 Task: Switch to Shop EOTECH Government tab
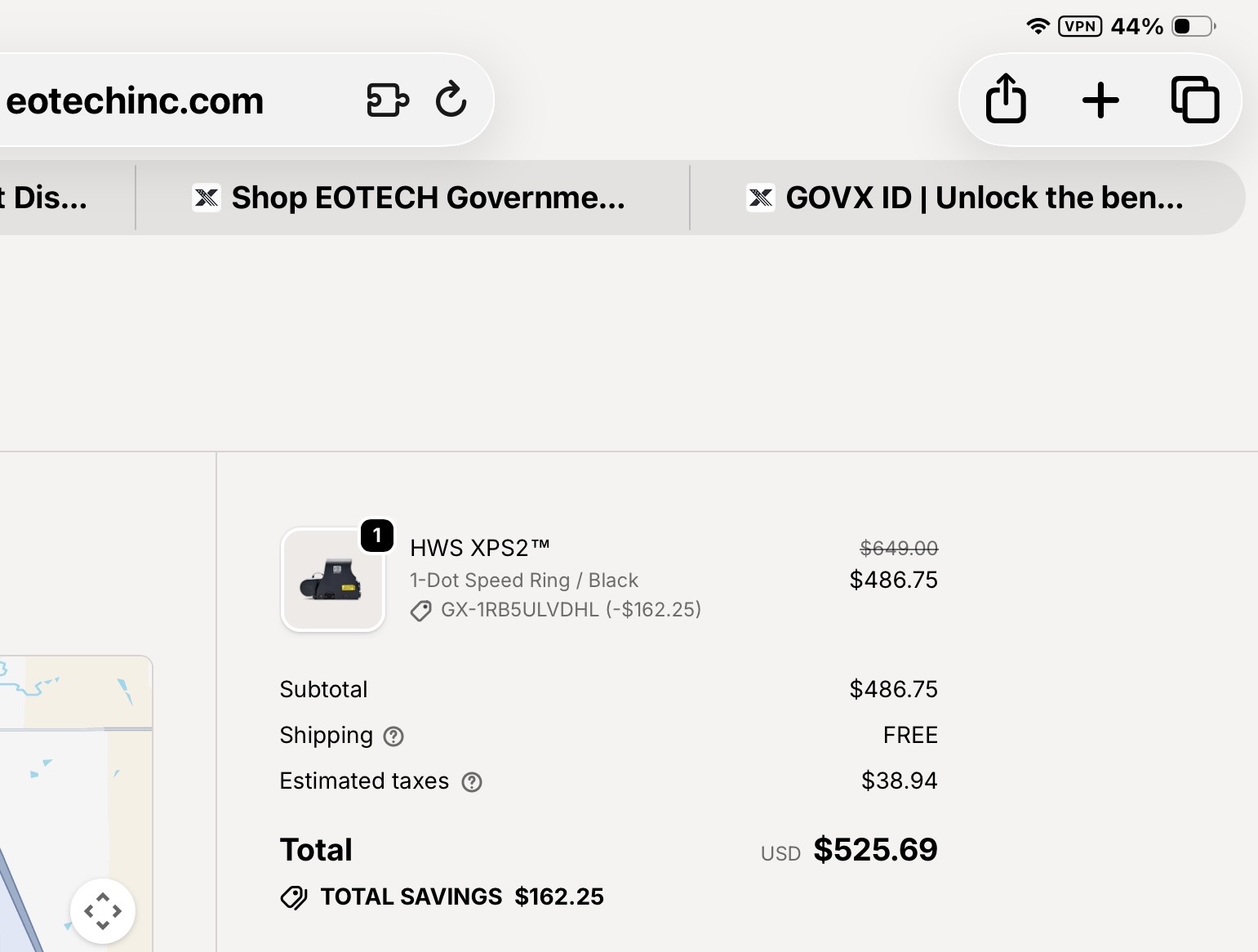tap(413, 198)
